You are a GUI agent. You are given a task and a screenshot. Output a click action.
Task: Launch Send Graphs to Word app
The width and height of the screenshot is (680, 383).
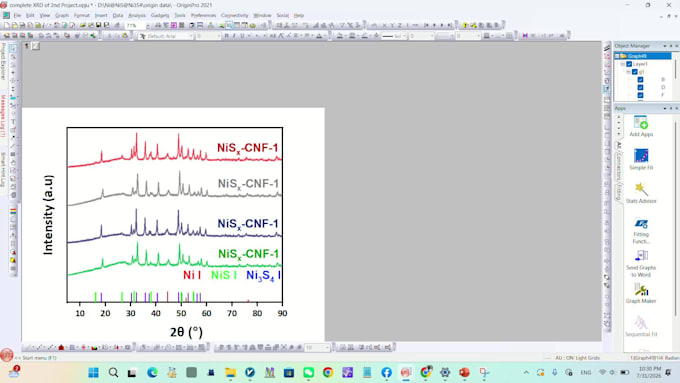tap(641, 256)
